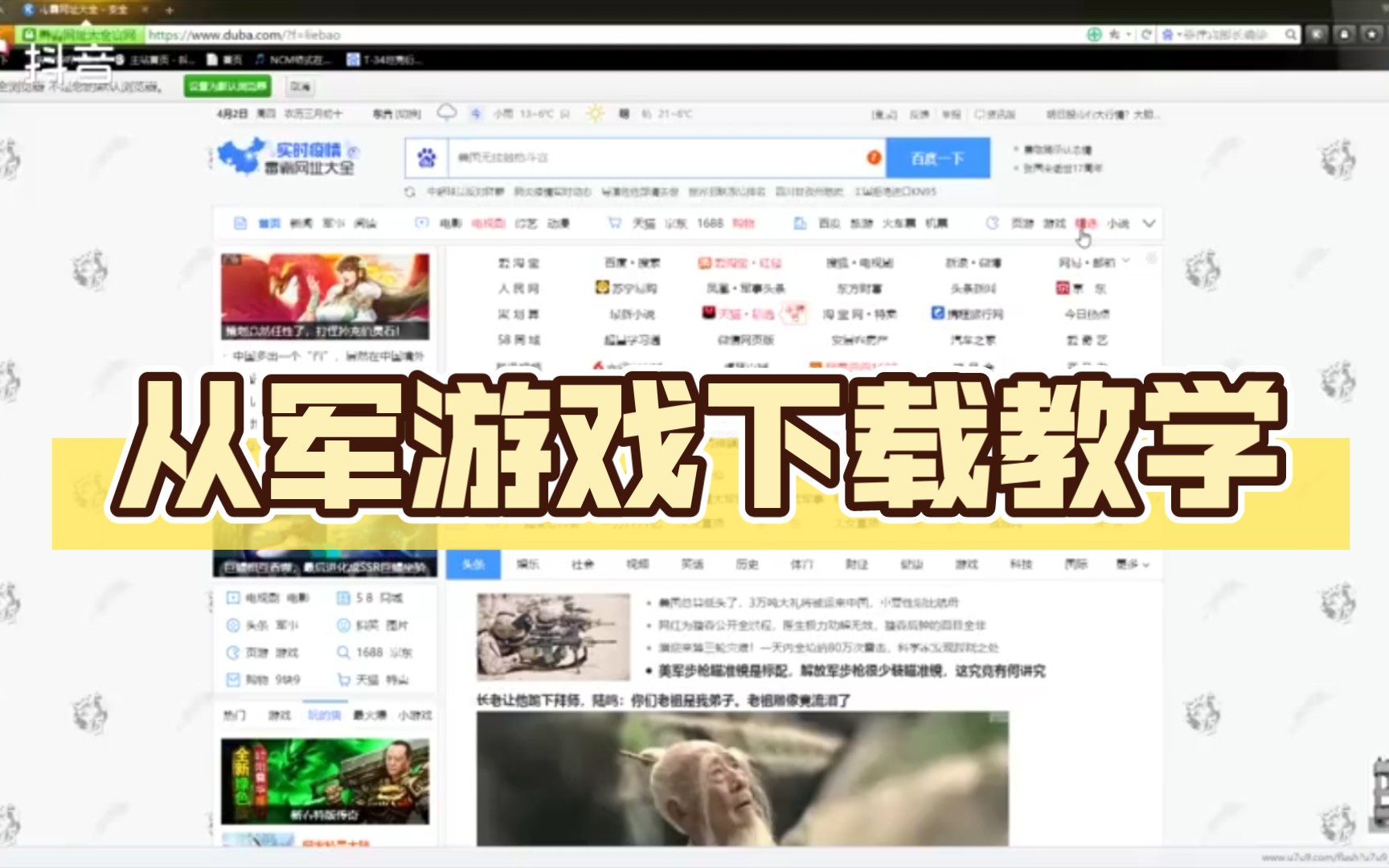Select the 社会 news tab

pyautogui.click(x=583, y=564)
